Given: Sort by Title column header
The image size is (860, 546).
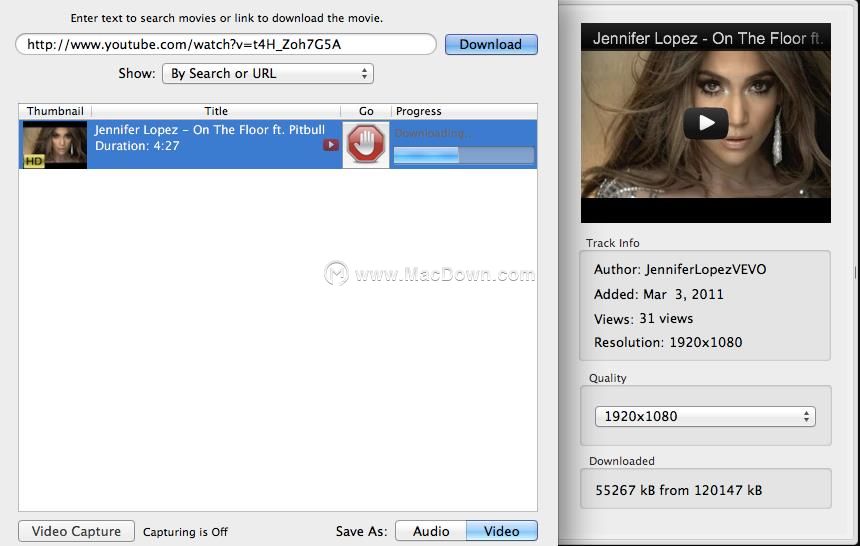Looking at the screenshot, I should pyautogui.click(x=216, y=111).
